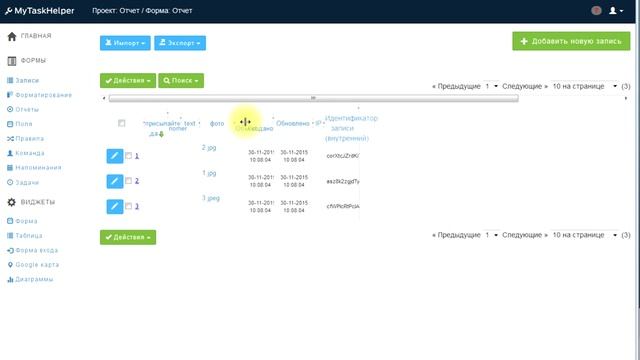Edit record 2 with pencil icon
Image resolution: width=640 pixels, height=360 pixels.
[x=115, y=181]
